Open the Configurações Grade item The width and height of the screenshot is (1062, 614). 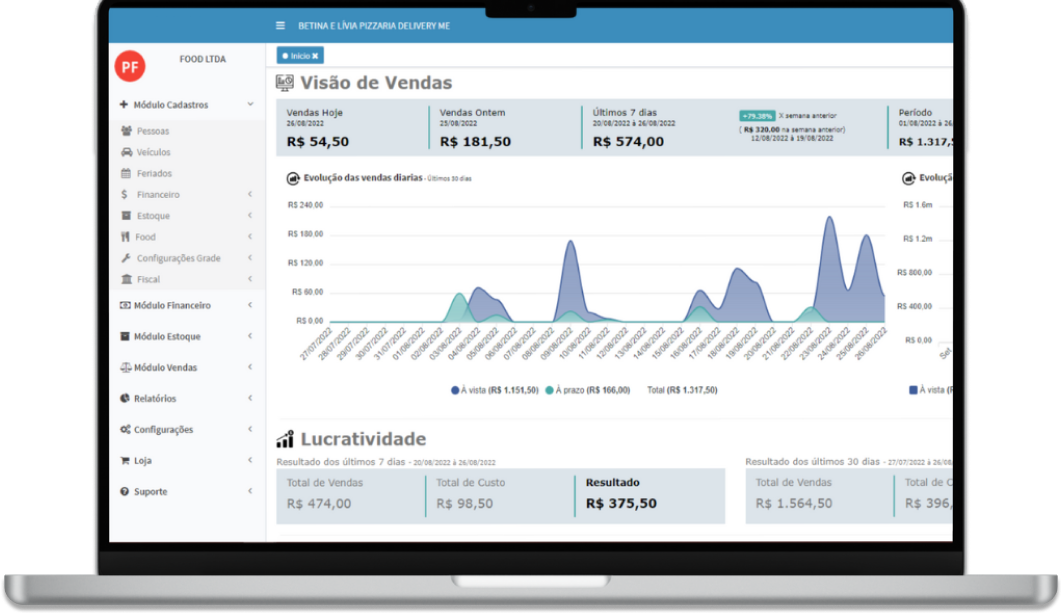(x=178, y=258)
